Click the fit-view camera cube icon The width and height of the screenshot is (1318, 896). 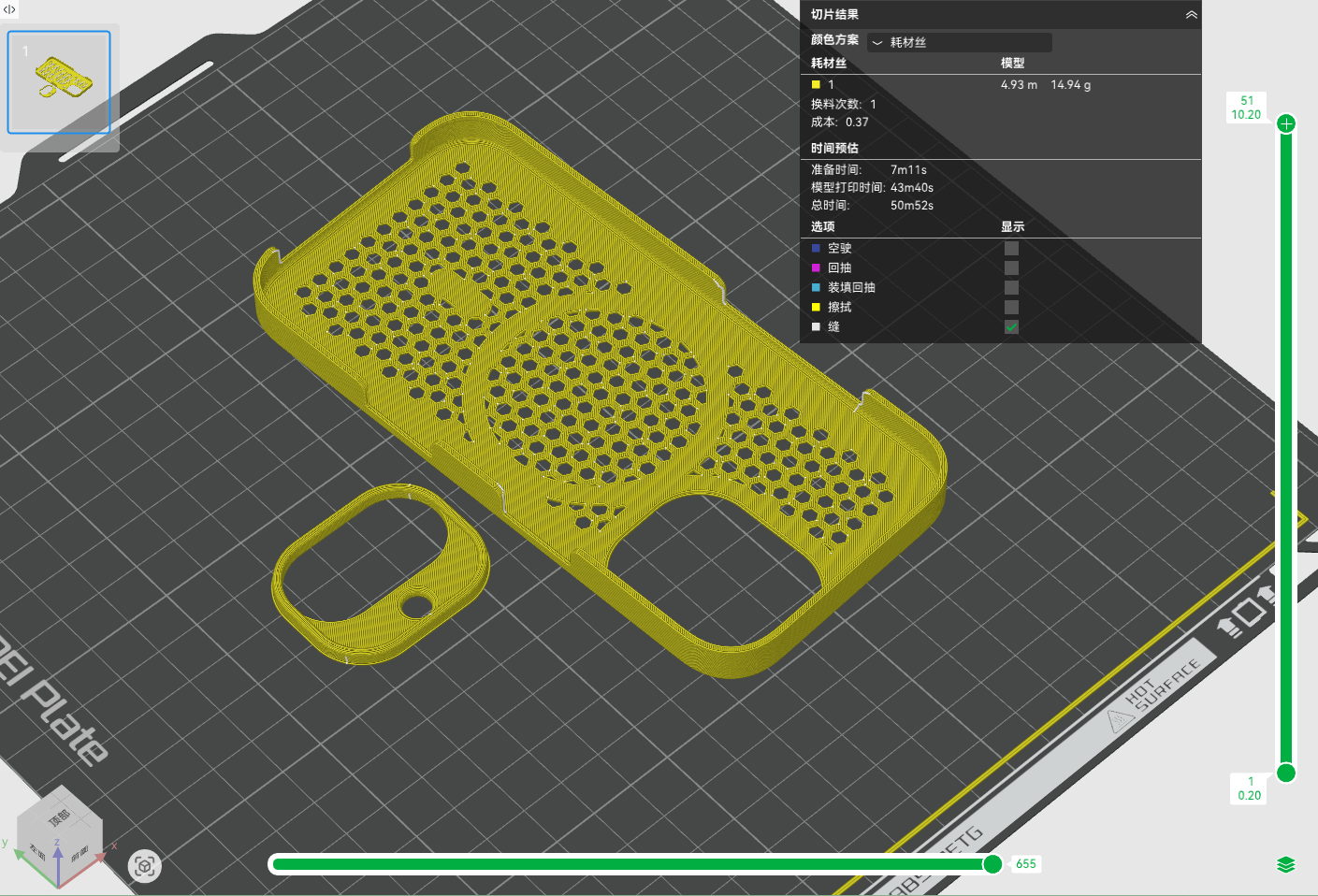click(145, 866)
